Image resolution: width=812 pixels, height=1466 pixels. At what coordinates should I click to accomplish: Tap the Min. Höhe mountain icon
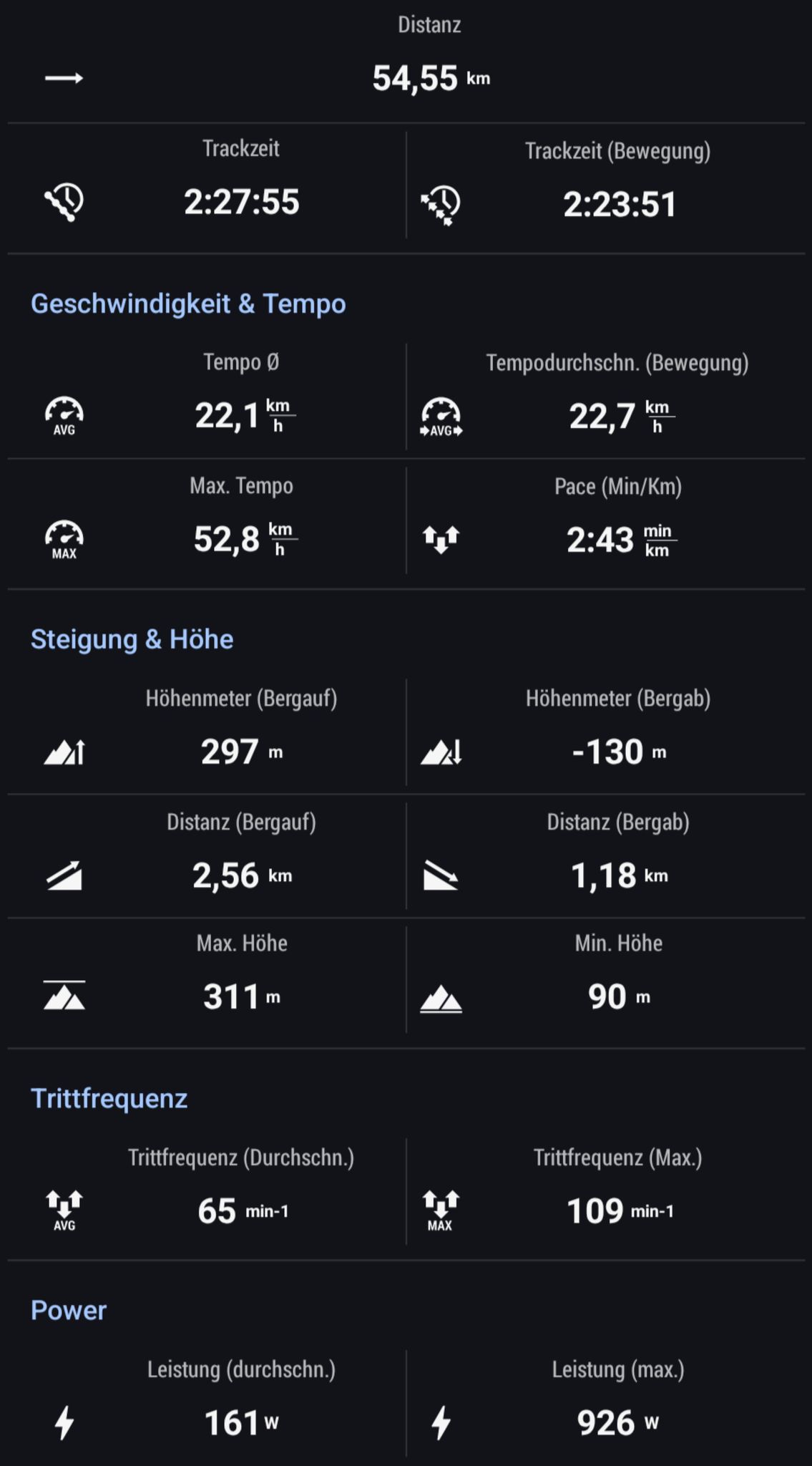[x=441, y=999]
